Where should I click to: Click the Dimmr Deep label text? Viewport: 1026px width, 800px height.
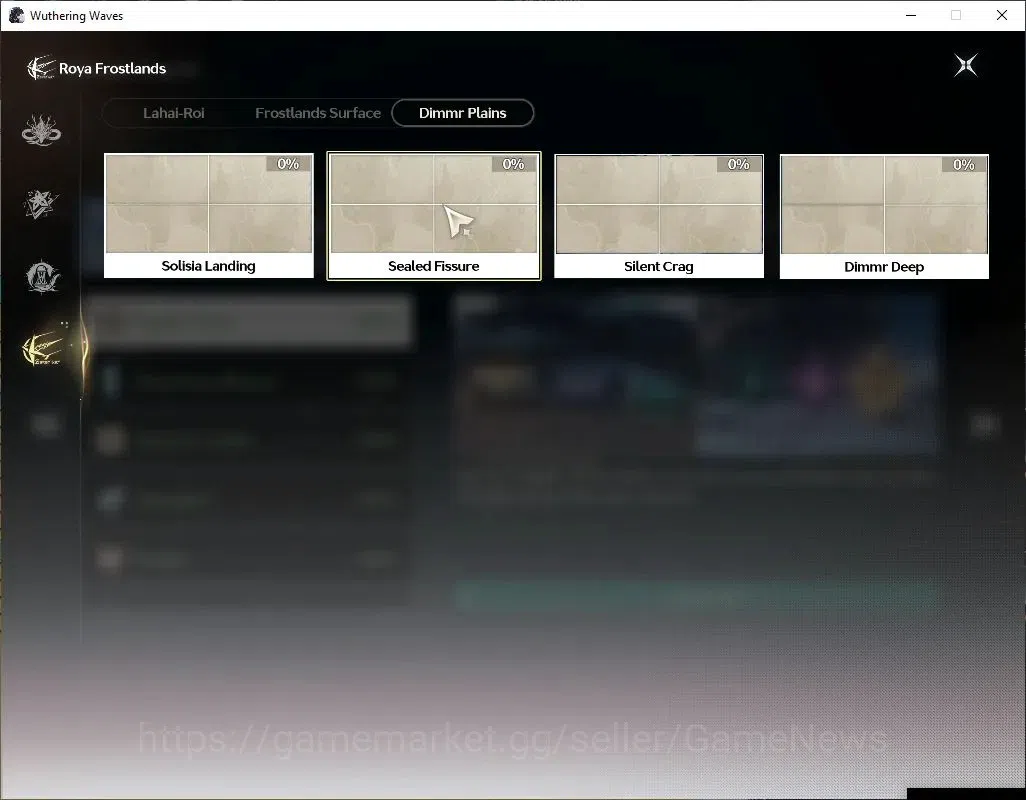[x=884, y=267]
